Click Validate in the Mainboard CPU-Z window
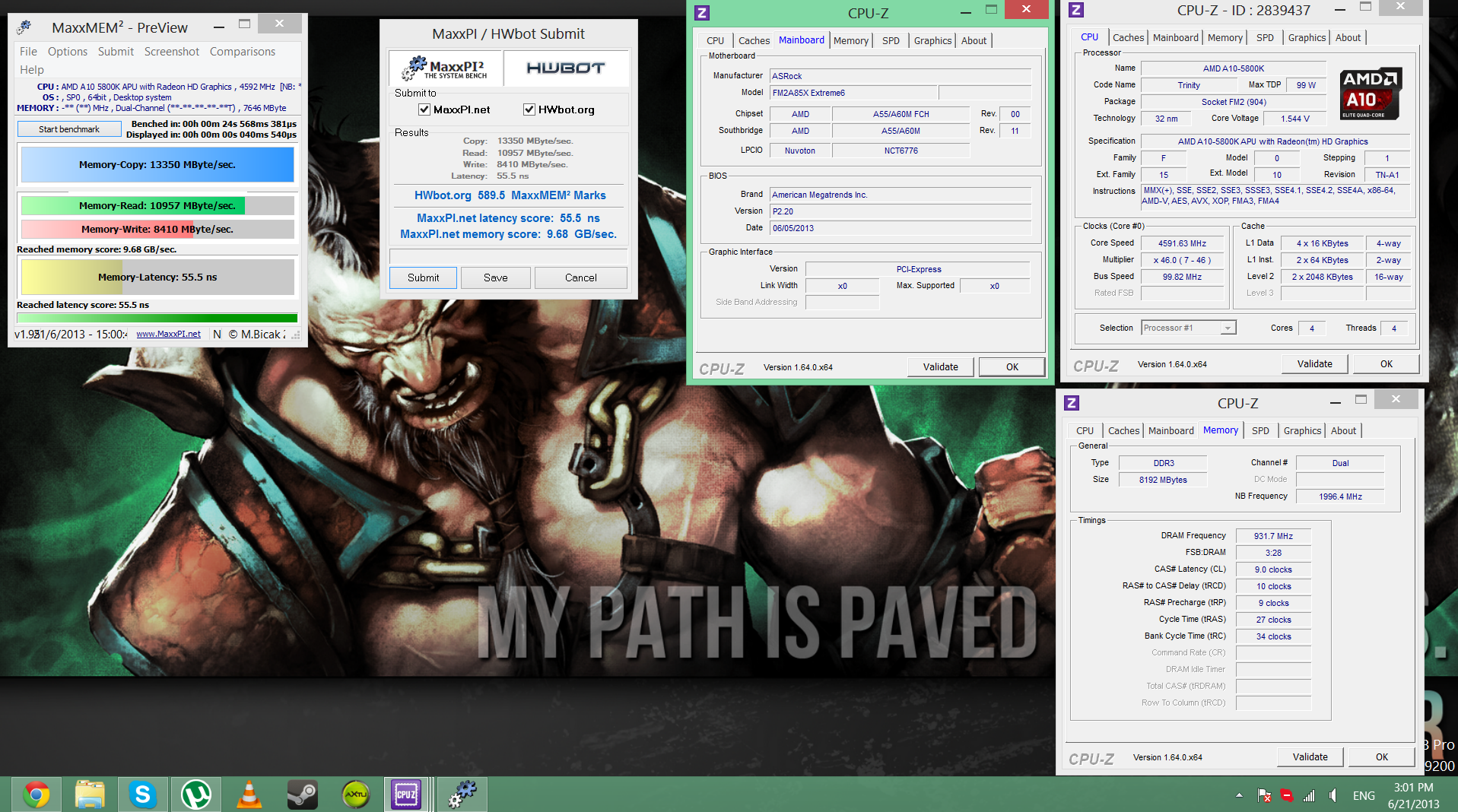The width and height of the screenshot is (1458, 812). [941, 366]
